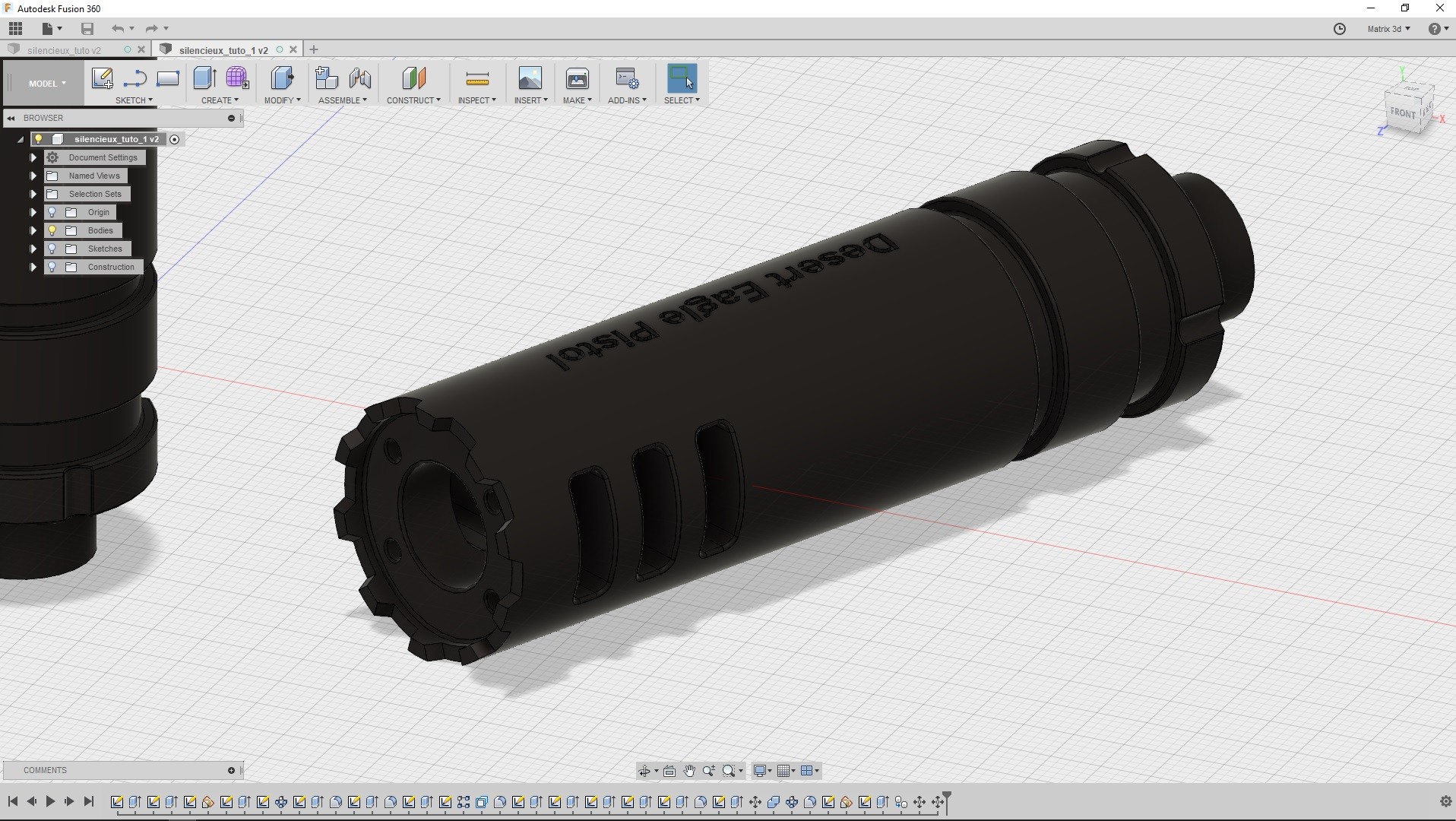Screen dimensions: 1456x821
Task: Expand the Document Settings node
Action: coord(33,157)
